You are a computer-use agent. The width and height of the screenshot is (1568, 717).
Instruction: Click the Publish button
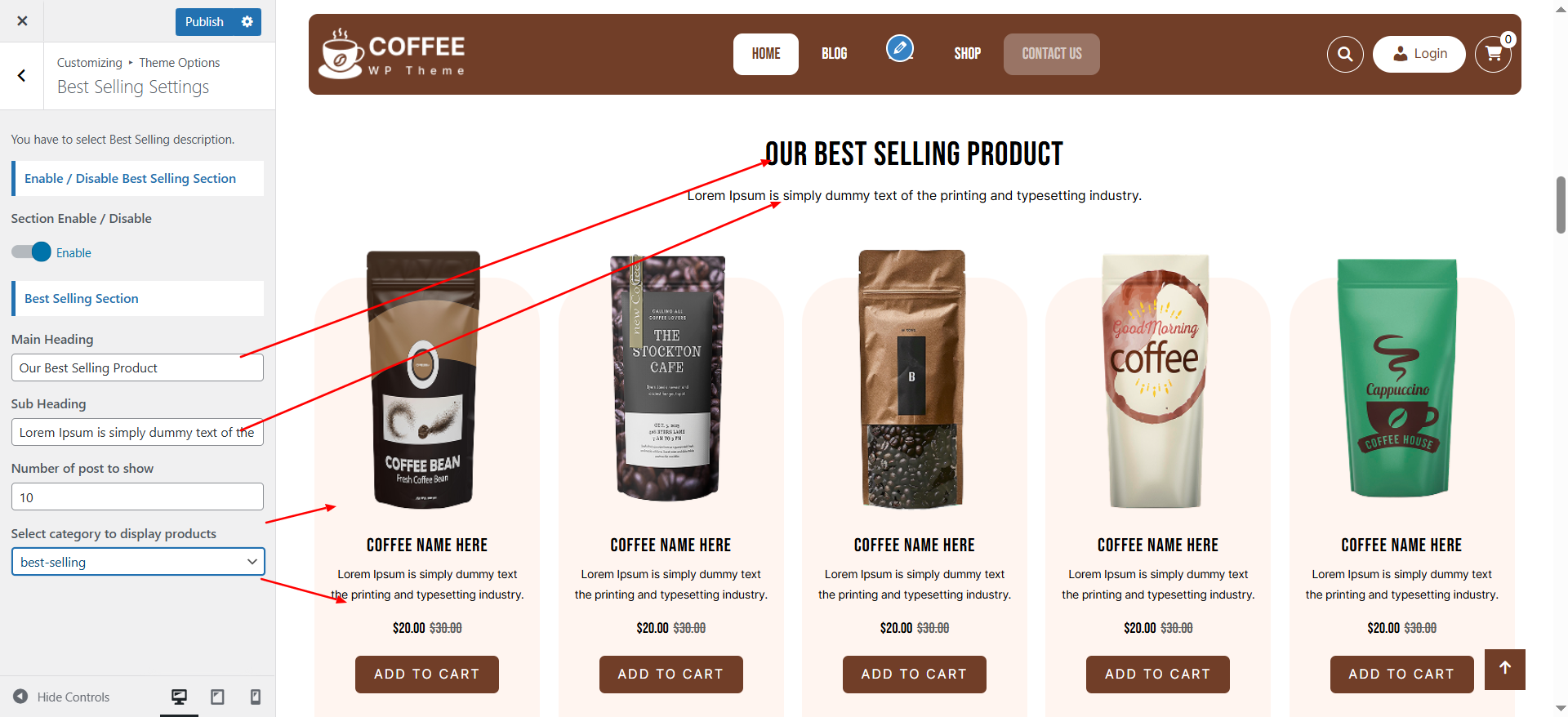(204, 22)
